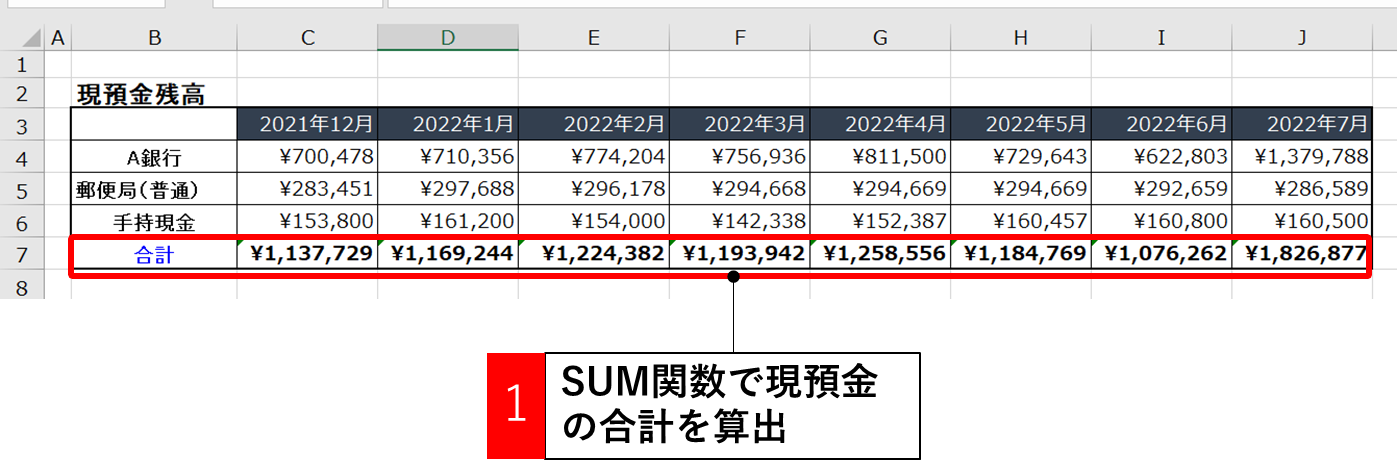Click the A銀行 row label

click(154, 157)
